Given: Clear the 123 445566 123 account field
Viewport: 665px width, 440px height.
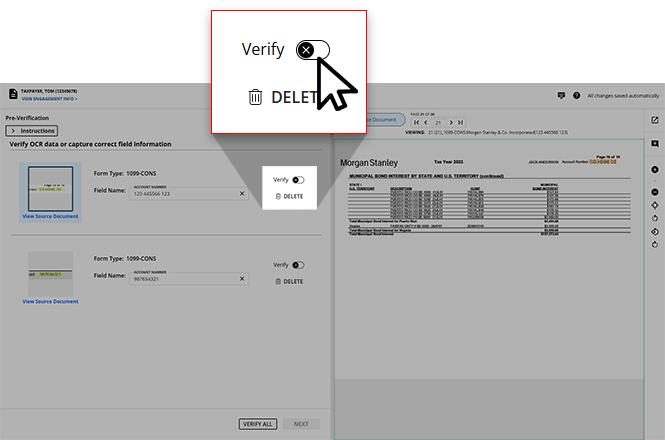Looking at the screenshot, I should (242, 193).
